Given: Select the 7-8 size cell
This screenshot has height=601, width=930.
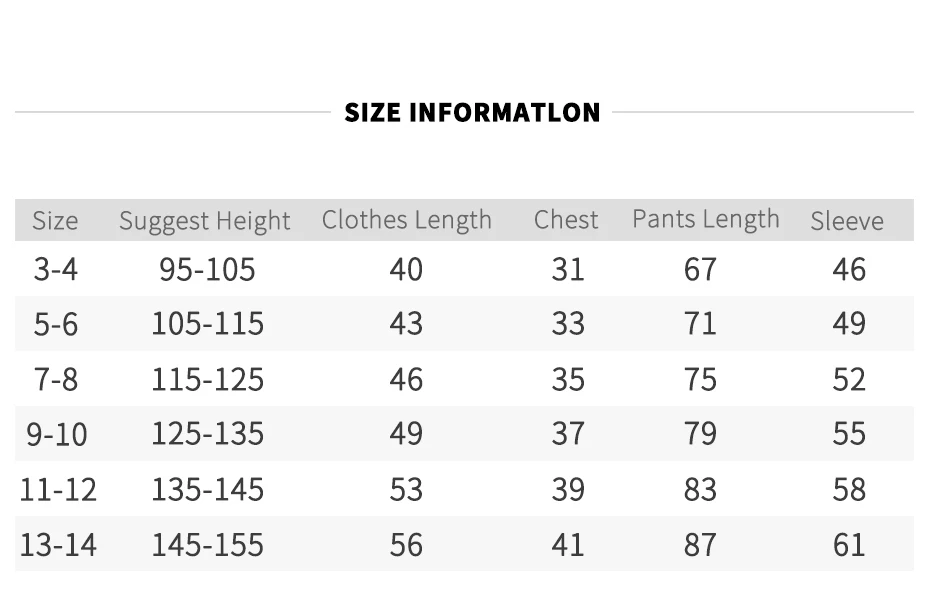Looking at the screenshot, I should 56,380.
